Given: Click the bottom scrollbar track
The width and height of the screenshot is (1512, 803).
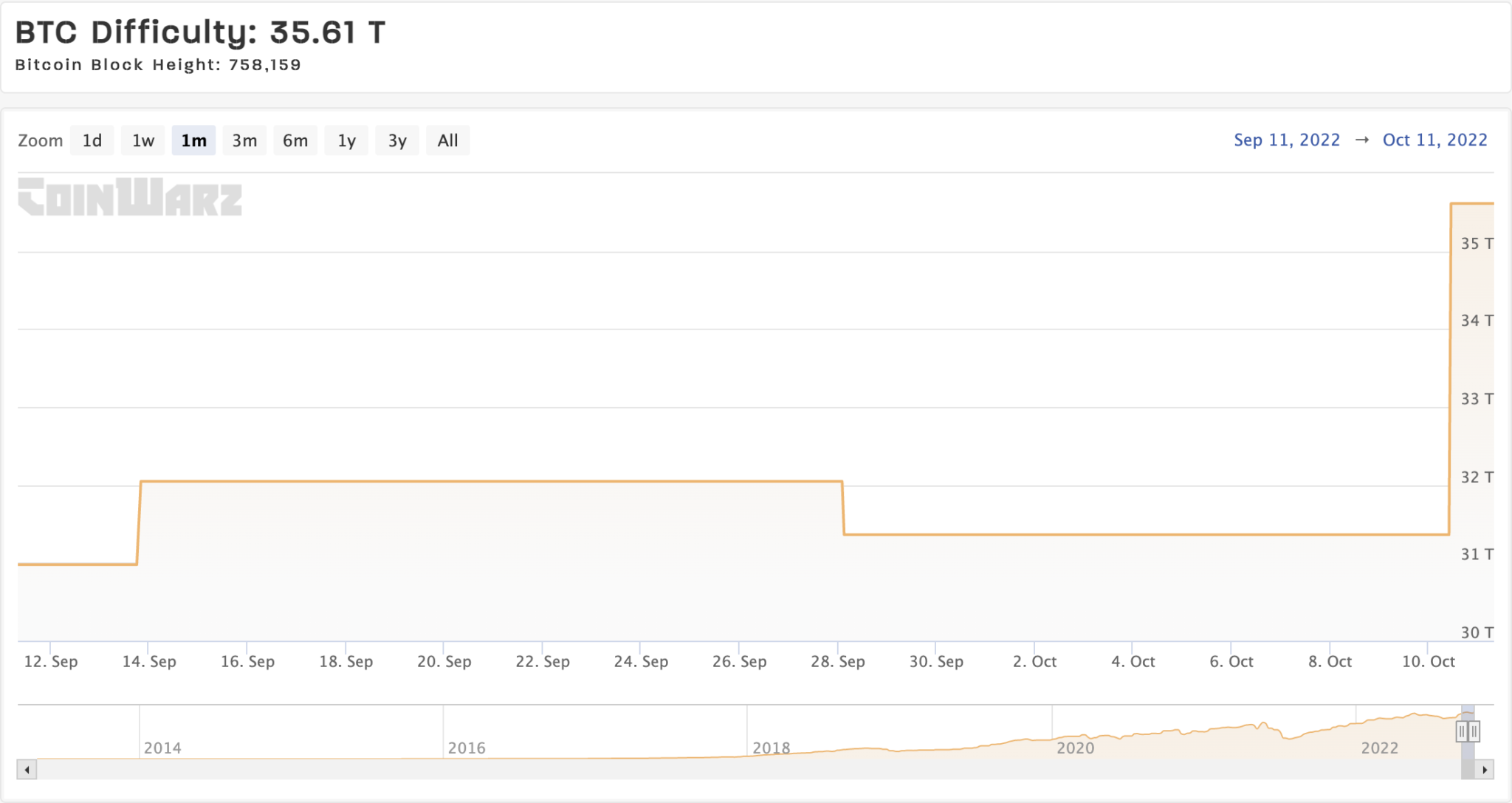Looking at the screenshot, I should [738, 770].
